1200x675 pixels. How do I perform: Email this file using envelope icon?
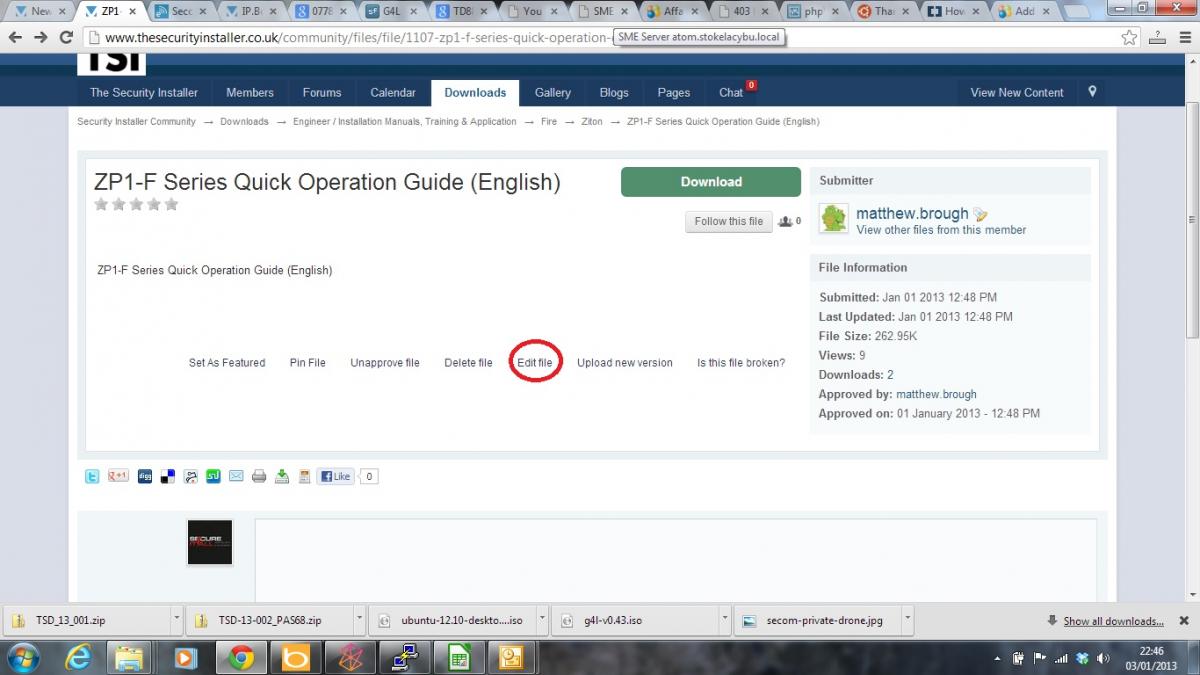pos(236,477)
